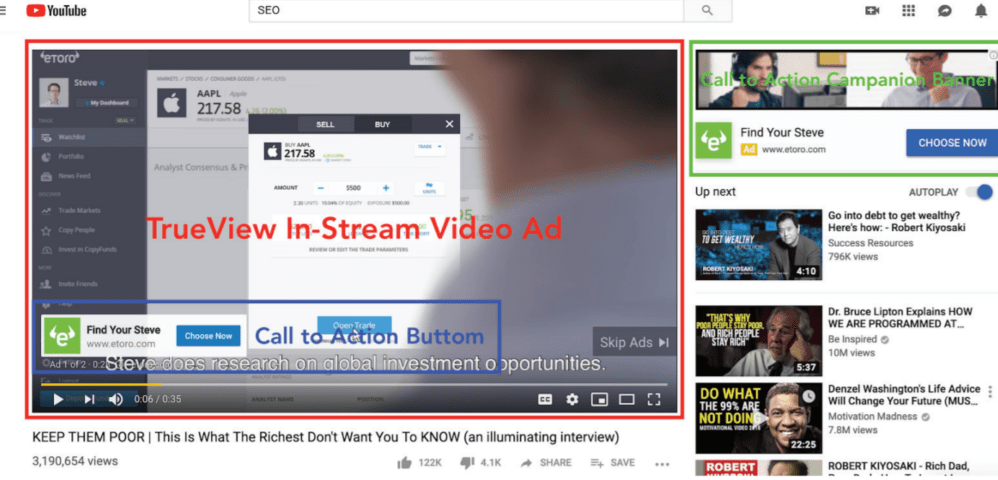Click the search magnifier button
The image size is (998, 480).
pos(707,11)
